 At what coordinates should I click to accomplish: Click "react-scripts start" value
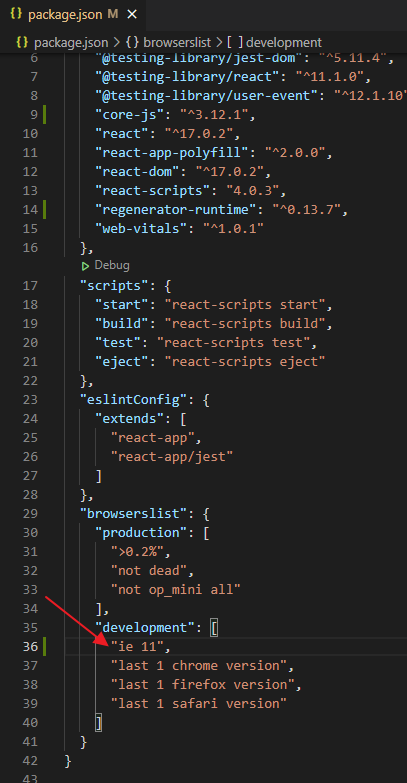coord(245,305)
